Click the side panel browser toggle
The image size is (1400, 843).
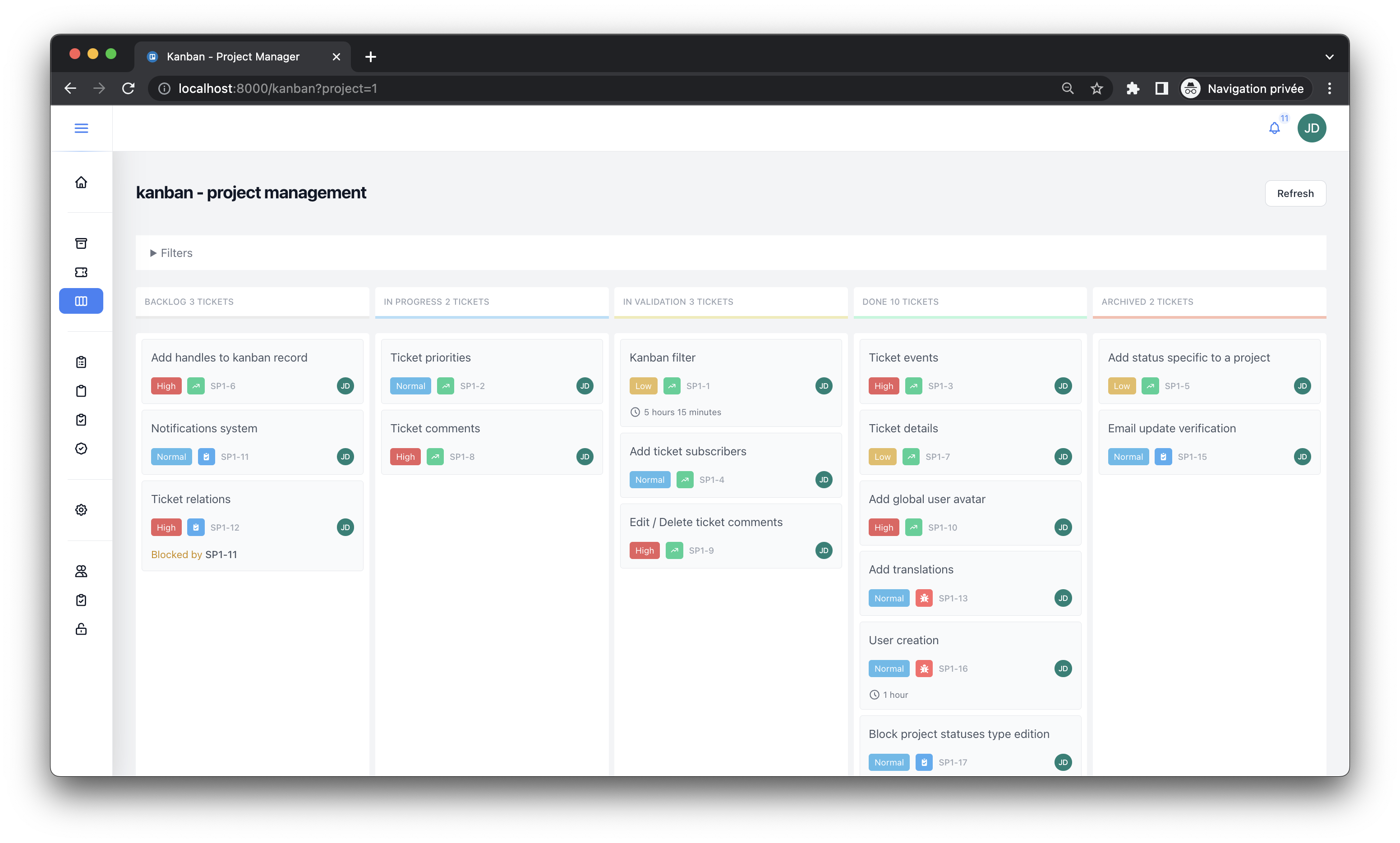[1161, 89]
